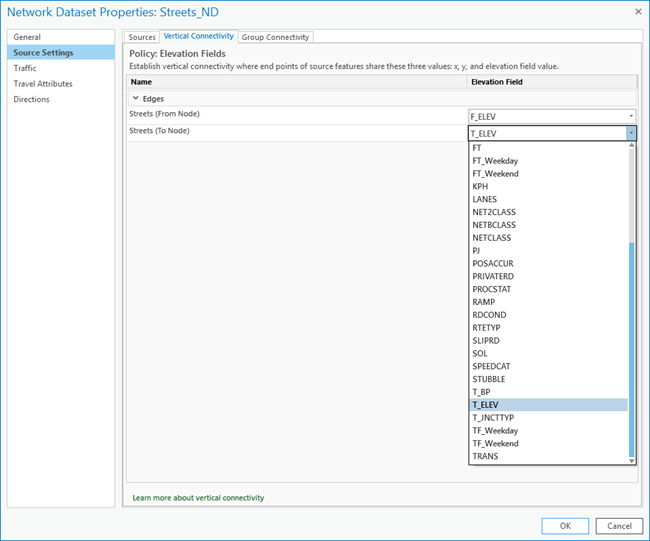The height and width of the screenshot is (541, 650).
Task: Choose FT_Weekday from the dropdown list
Action: point(495,161)
